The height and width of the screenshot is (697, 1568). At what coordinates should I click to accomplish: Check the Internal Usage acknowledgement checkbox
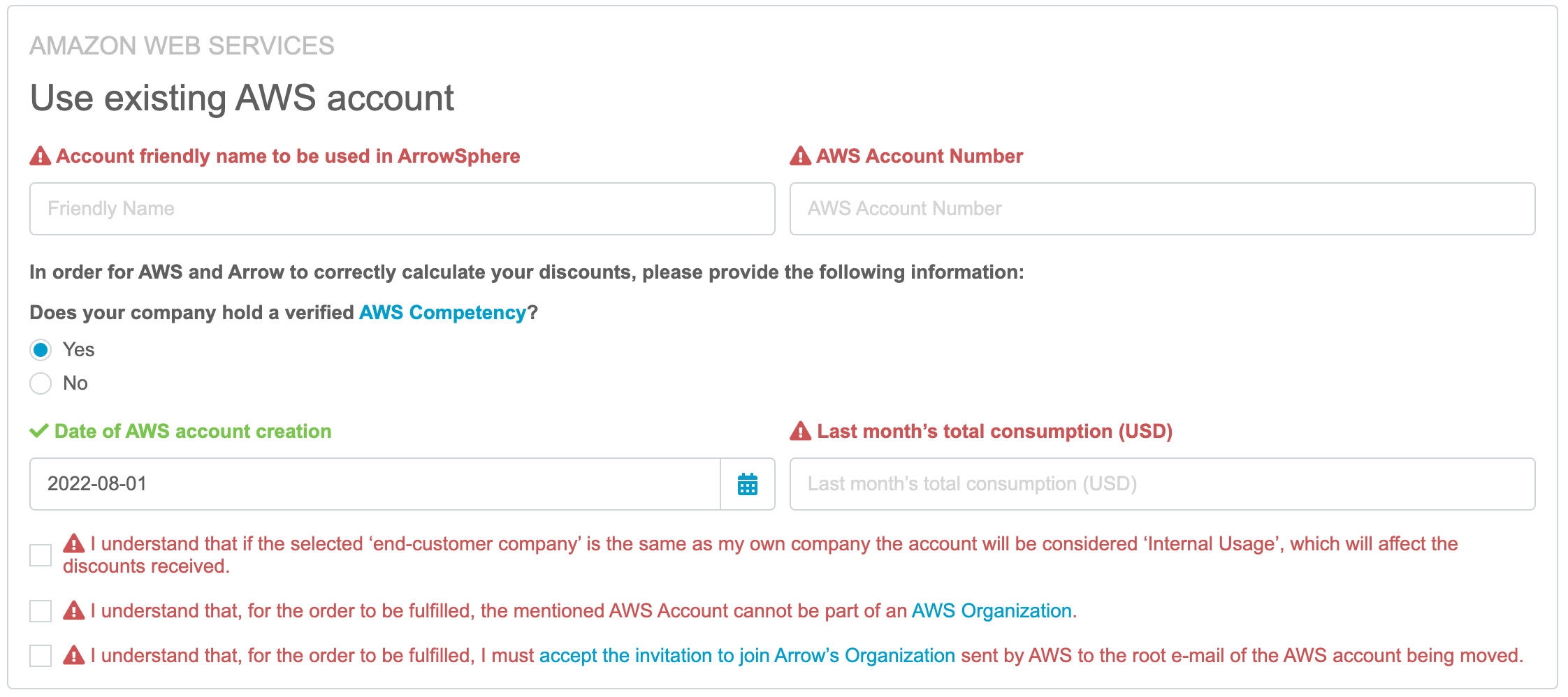point(41,555)
